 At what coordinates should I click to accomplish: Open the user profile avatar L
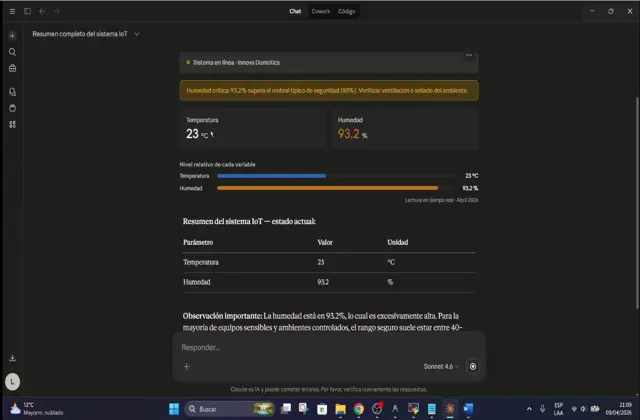click(x=12, y=381)
